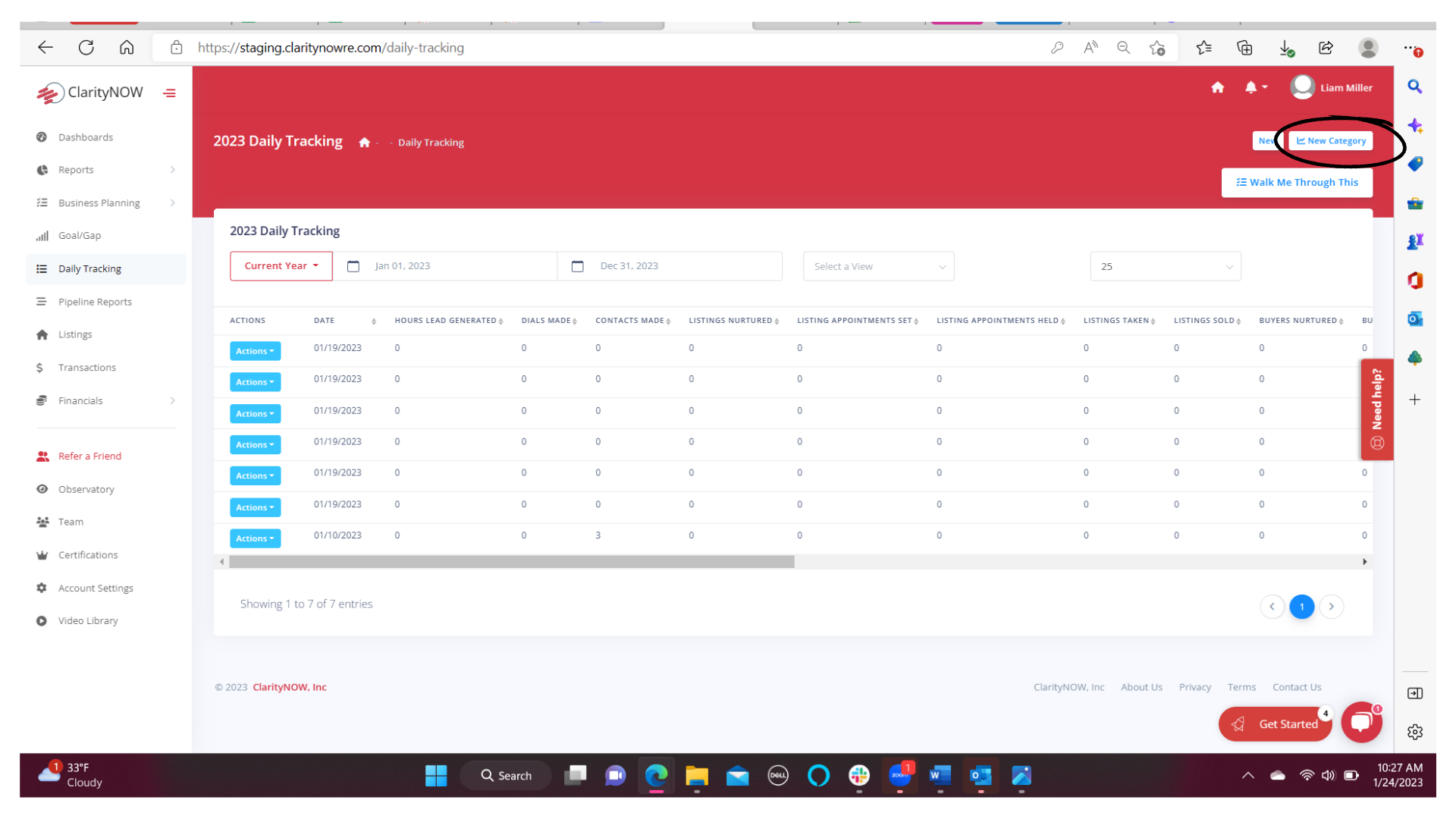
Task: Open the Dashboards page in the sidebar
Action: 85,137
